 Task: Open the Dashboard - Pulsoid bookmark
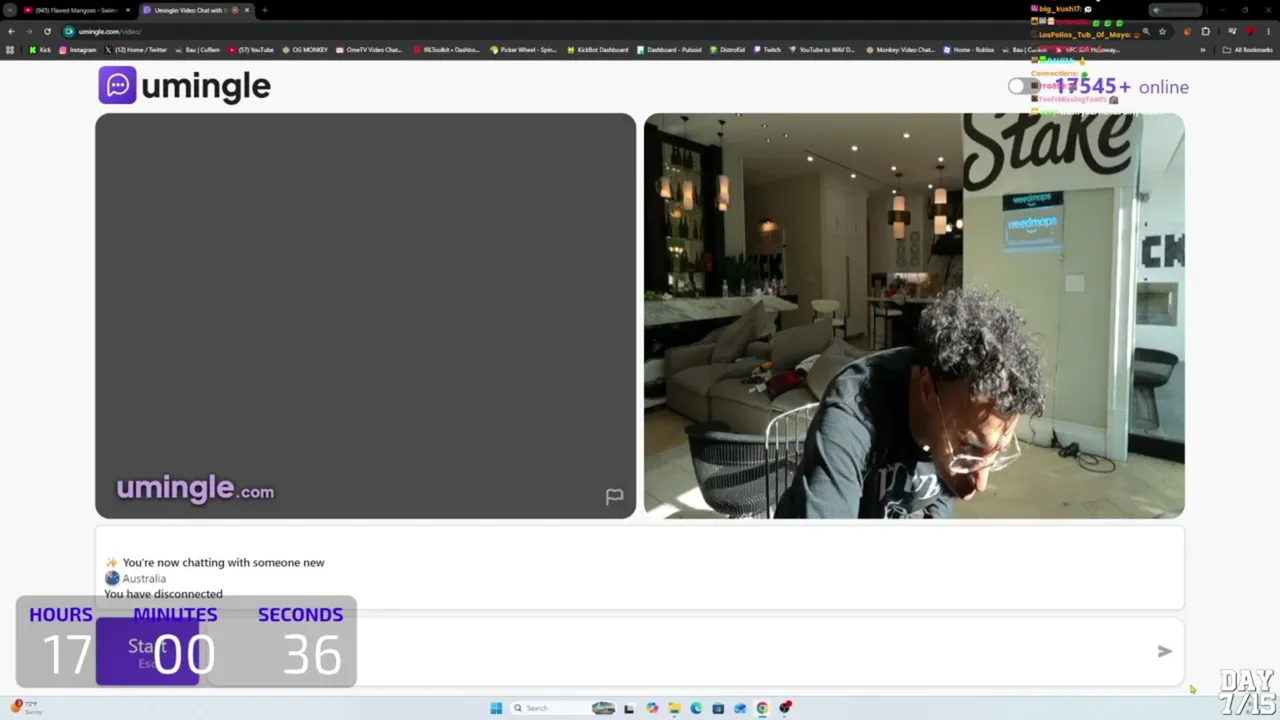[669, 50]
